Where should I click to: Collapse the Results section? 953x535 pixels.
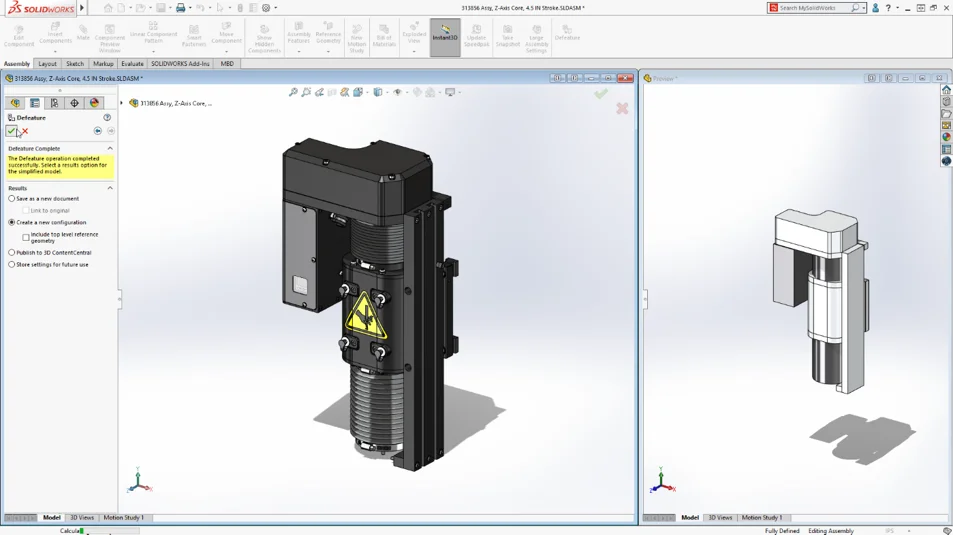[x=110, y=188]
